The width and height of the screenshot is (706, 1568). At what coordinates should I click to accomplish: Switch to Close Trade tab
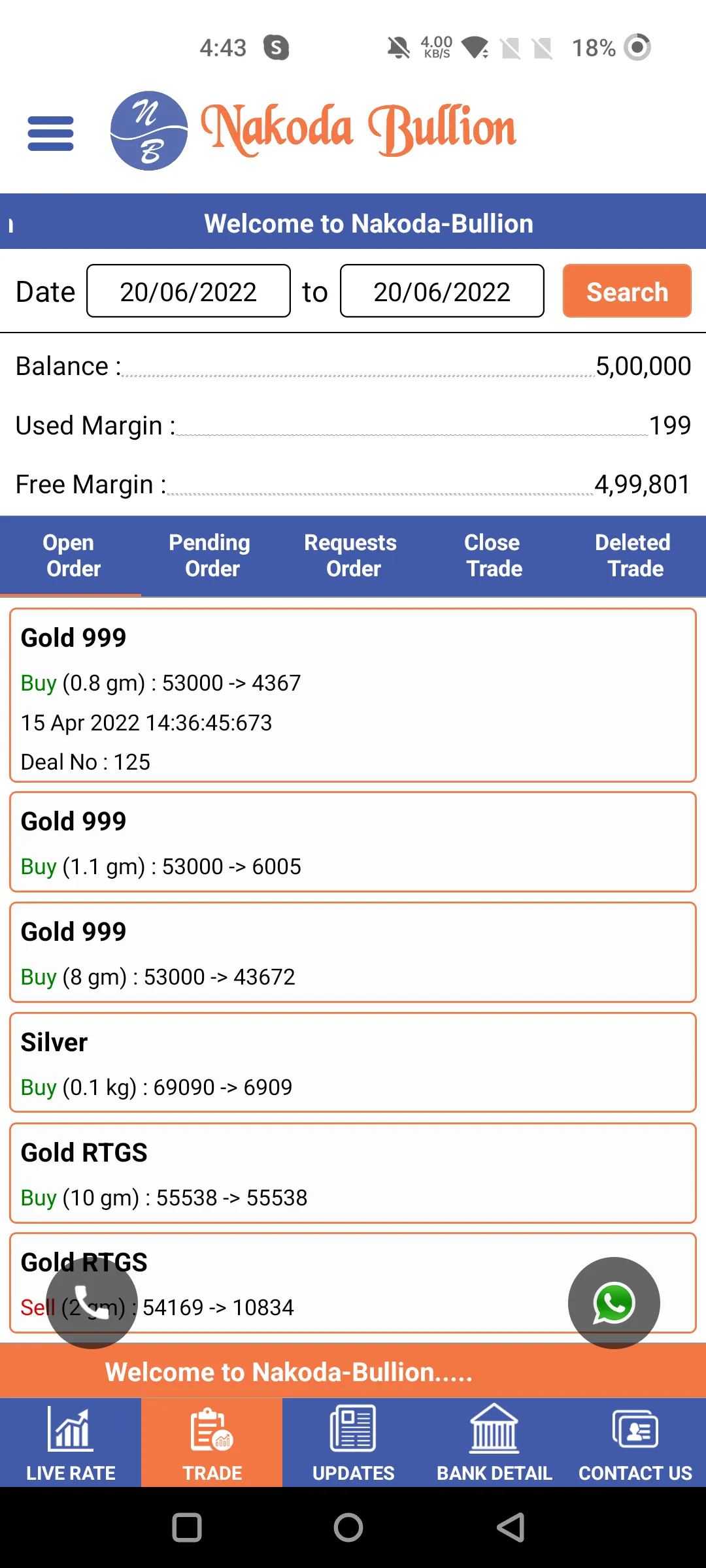coord(494,555)
